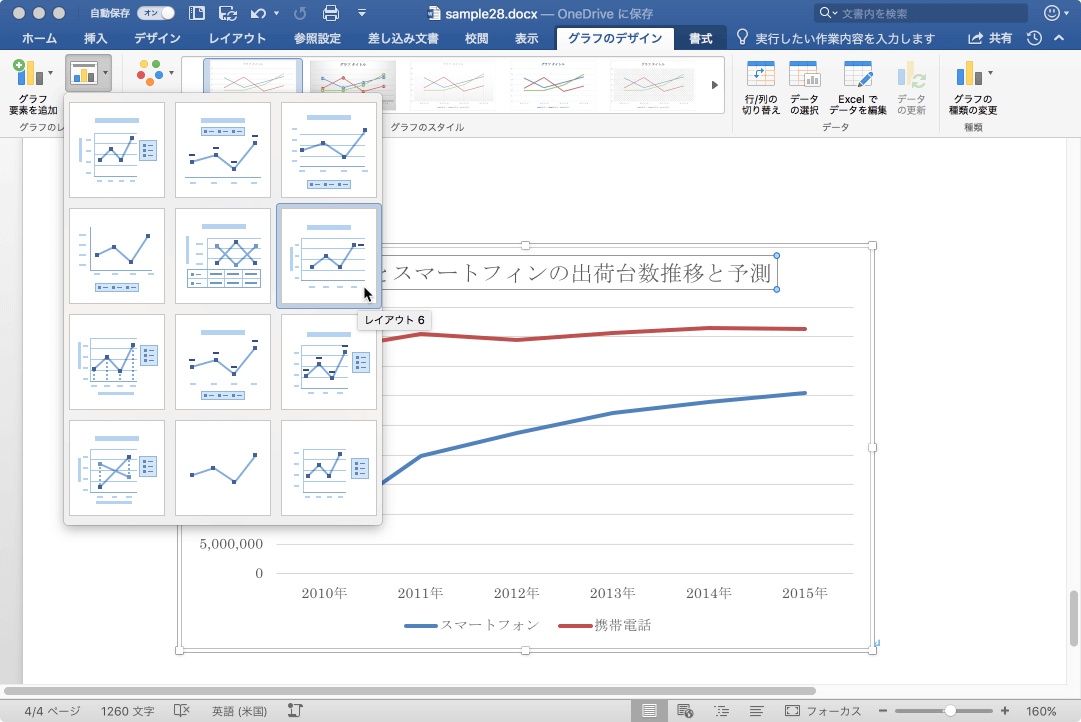Open the templates icon in title bar
The width and height of the screenshot is (1081, 722).
(196, 13)
